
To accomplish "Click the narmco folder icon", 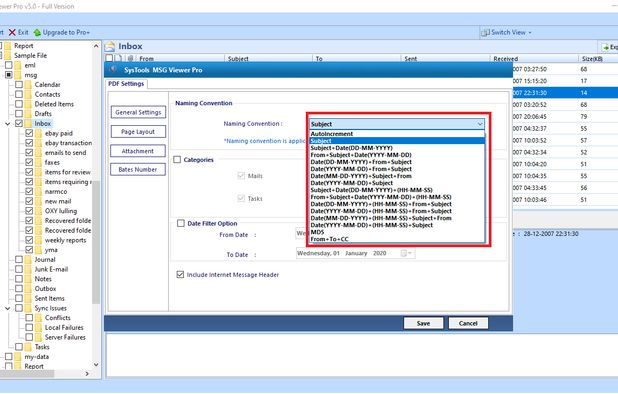I will pyautogui.click(x=38, y=191).
